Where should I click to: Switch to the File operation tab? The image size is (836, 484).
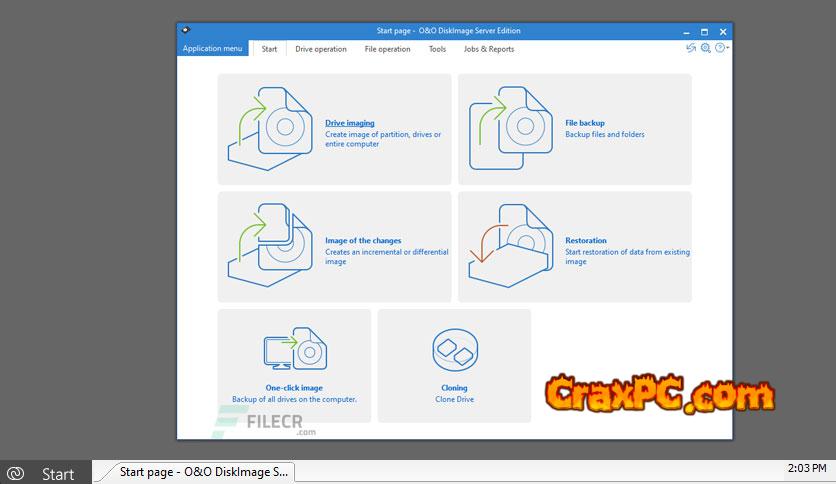click(388, 49)
